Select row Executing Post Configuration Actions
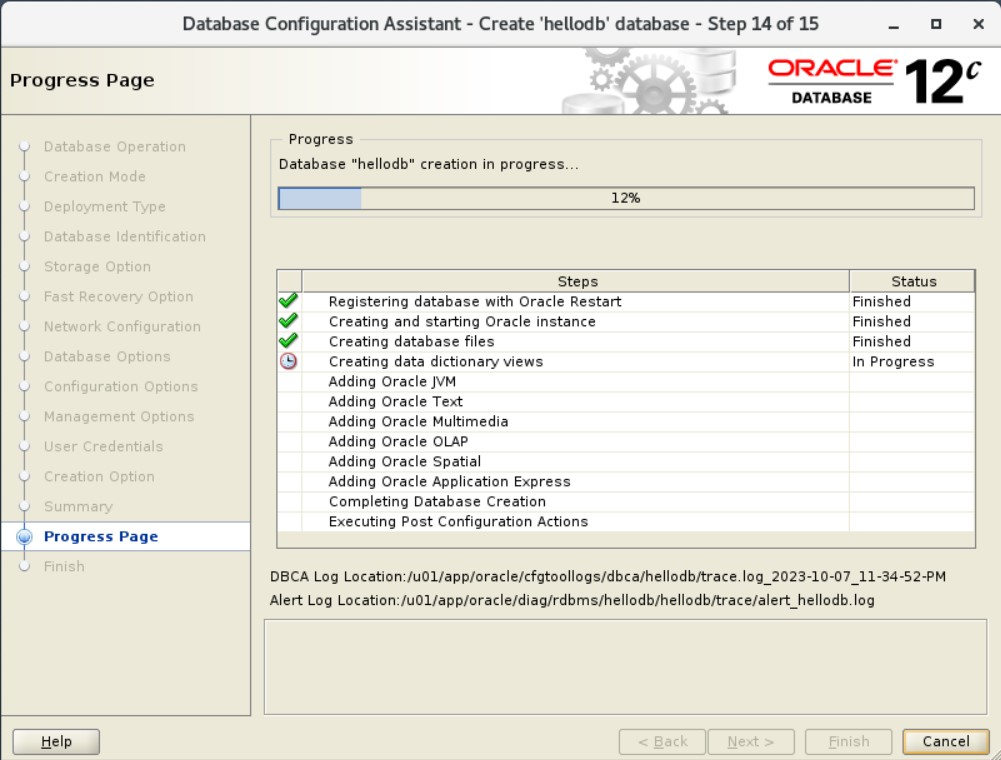This screenshot has width=1001, height=760. coord(626,521)
